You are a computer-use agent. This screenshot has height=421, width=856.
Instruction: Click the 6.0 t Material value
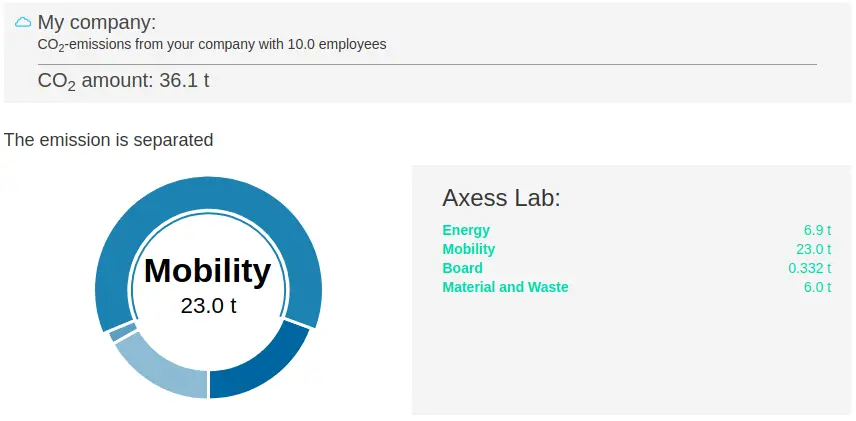click(817, 287)
